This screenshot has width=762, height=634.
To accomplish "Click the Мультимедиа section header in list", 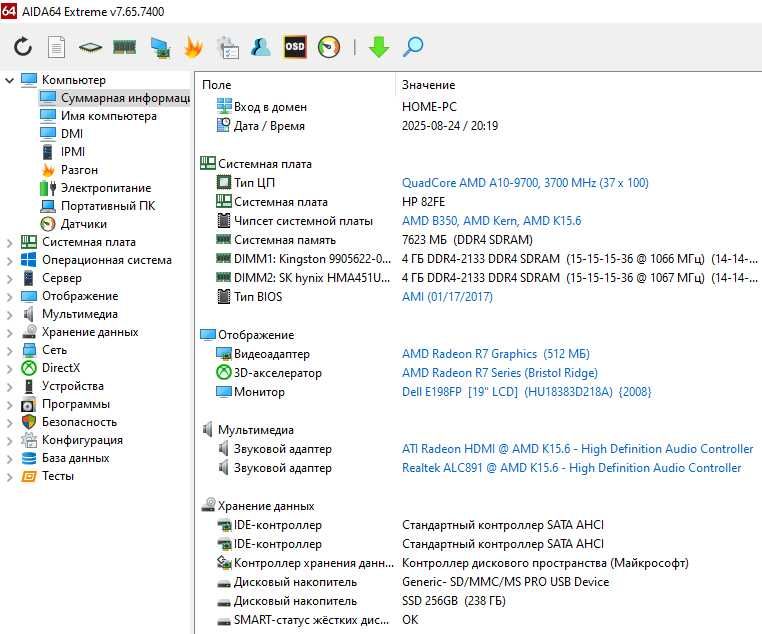I will pos(248,429).
